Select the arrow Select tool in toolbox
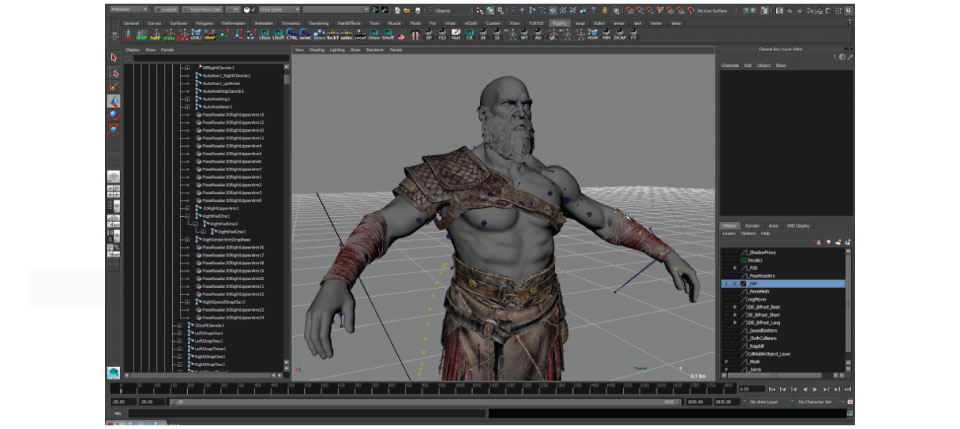The image size is (960, 429). pos(113,58)
